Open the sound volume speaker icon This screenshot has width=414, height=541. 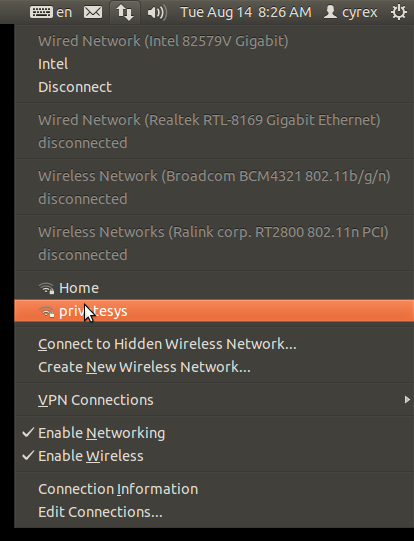click(x=157, y=13)
